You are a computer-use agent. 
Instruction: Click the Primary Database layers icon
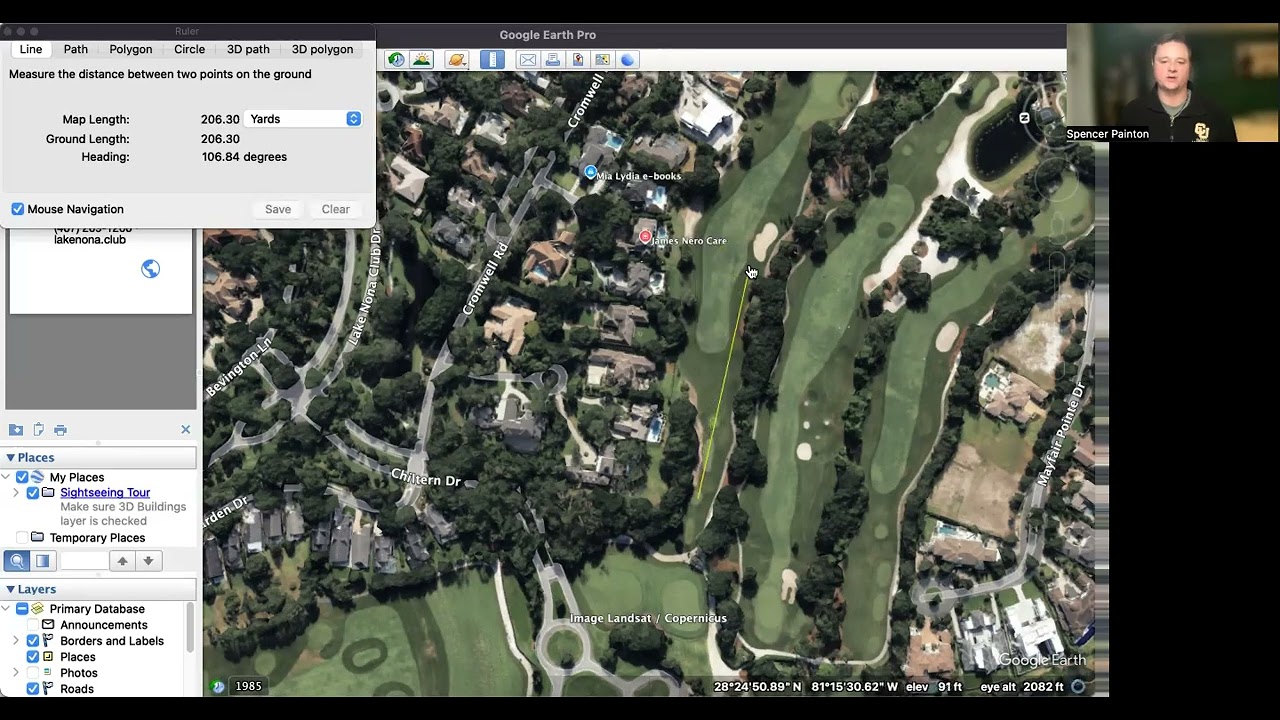(x=38, y=609)
